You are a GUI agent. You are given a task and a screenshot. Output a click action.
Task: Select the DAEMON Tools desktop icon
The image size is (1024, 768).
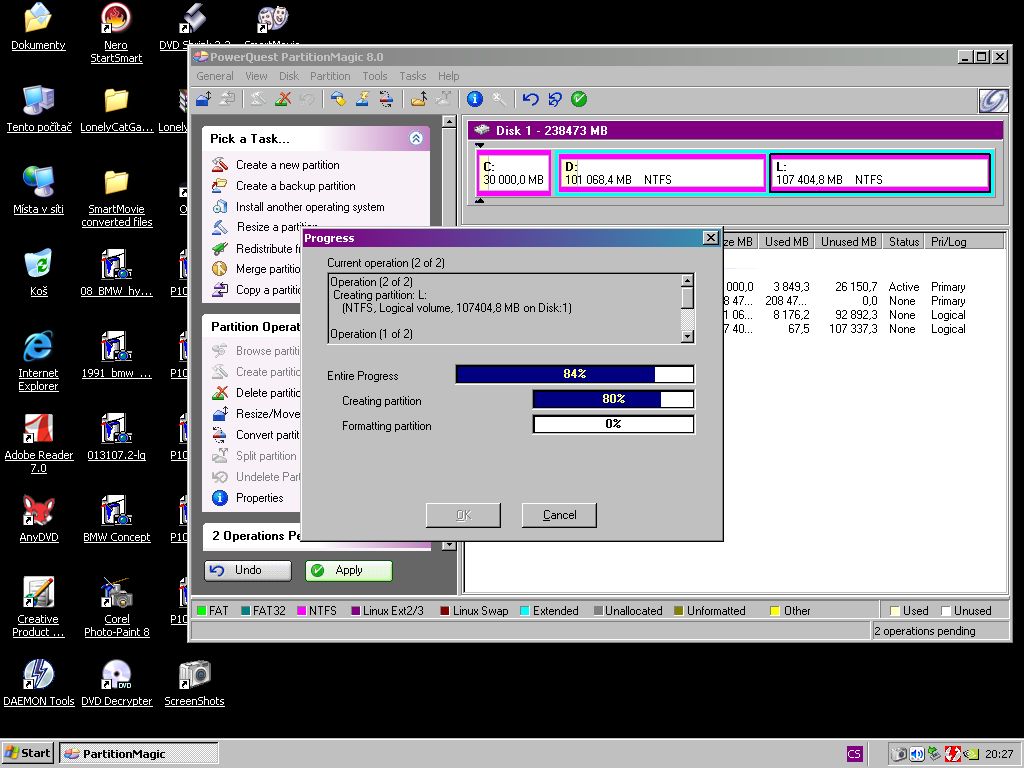pos(39,682)
